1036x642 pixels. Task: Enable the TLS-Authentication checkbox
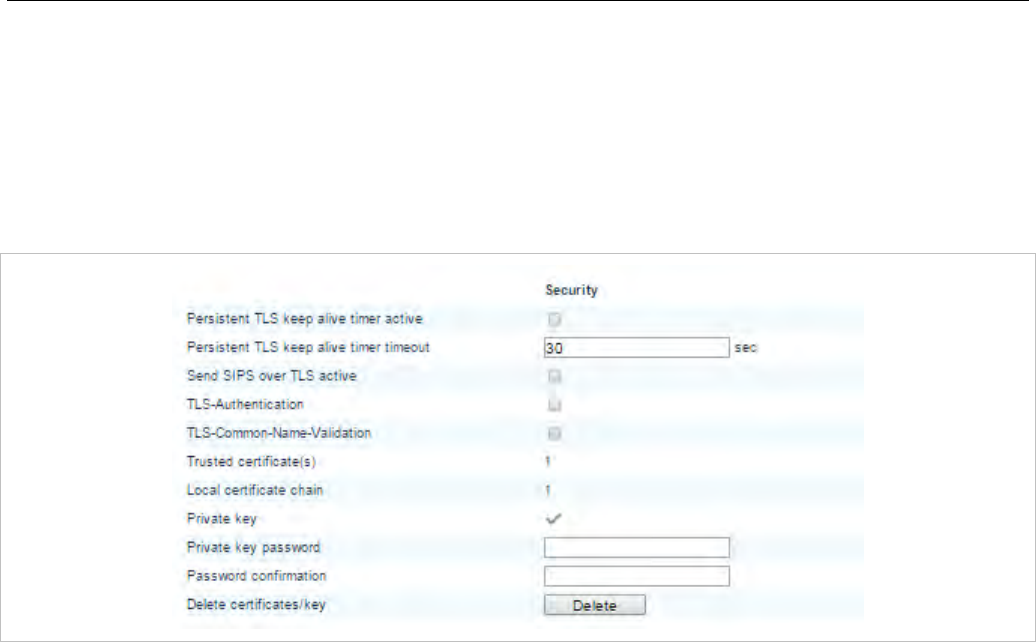pos(554,404)
